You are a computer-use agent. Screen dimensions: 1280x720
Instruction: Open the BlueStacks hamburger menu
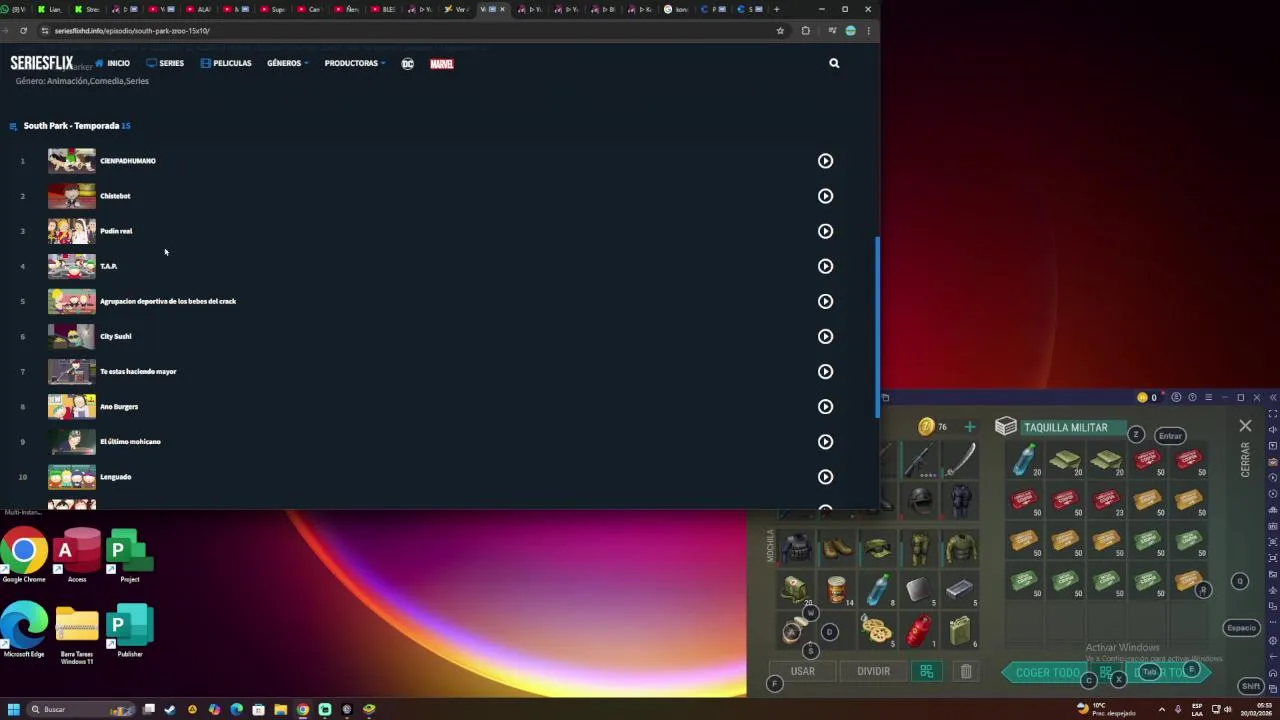pyautogui.click(x=1208, y=398)
